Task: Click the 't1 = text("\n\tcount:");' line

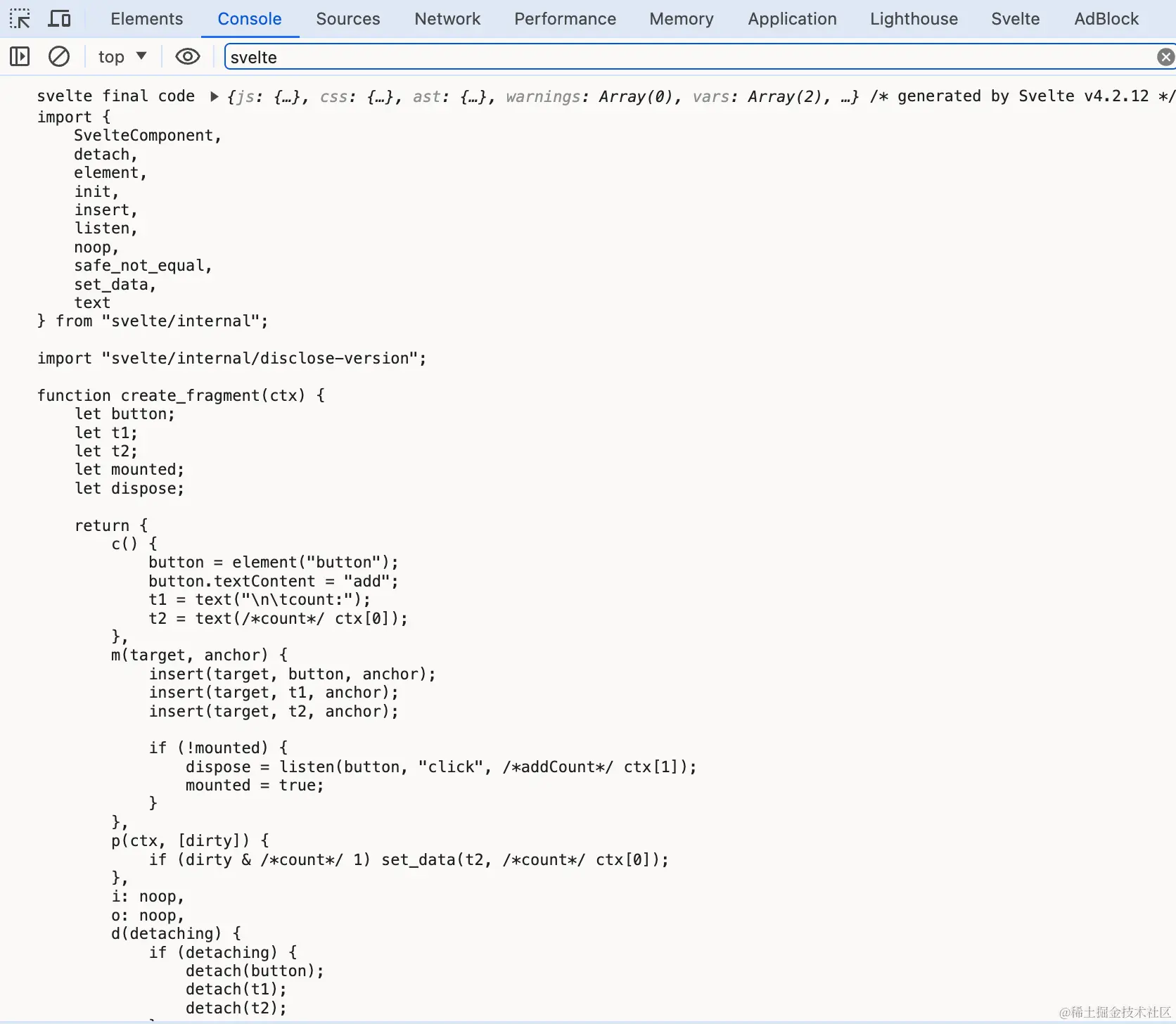Action: pos(260,599)
